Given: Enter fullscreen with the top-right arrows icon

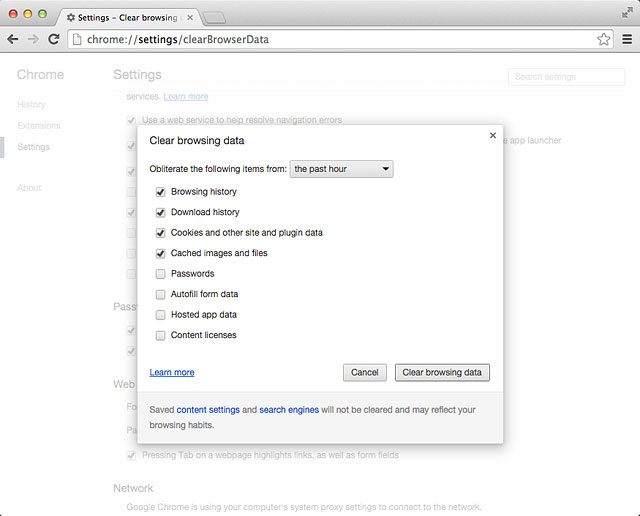Looking at the screenshot, I should click(627, 13).
